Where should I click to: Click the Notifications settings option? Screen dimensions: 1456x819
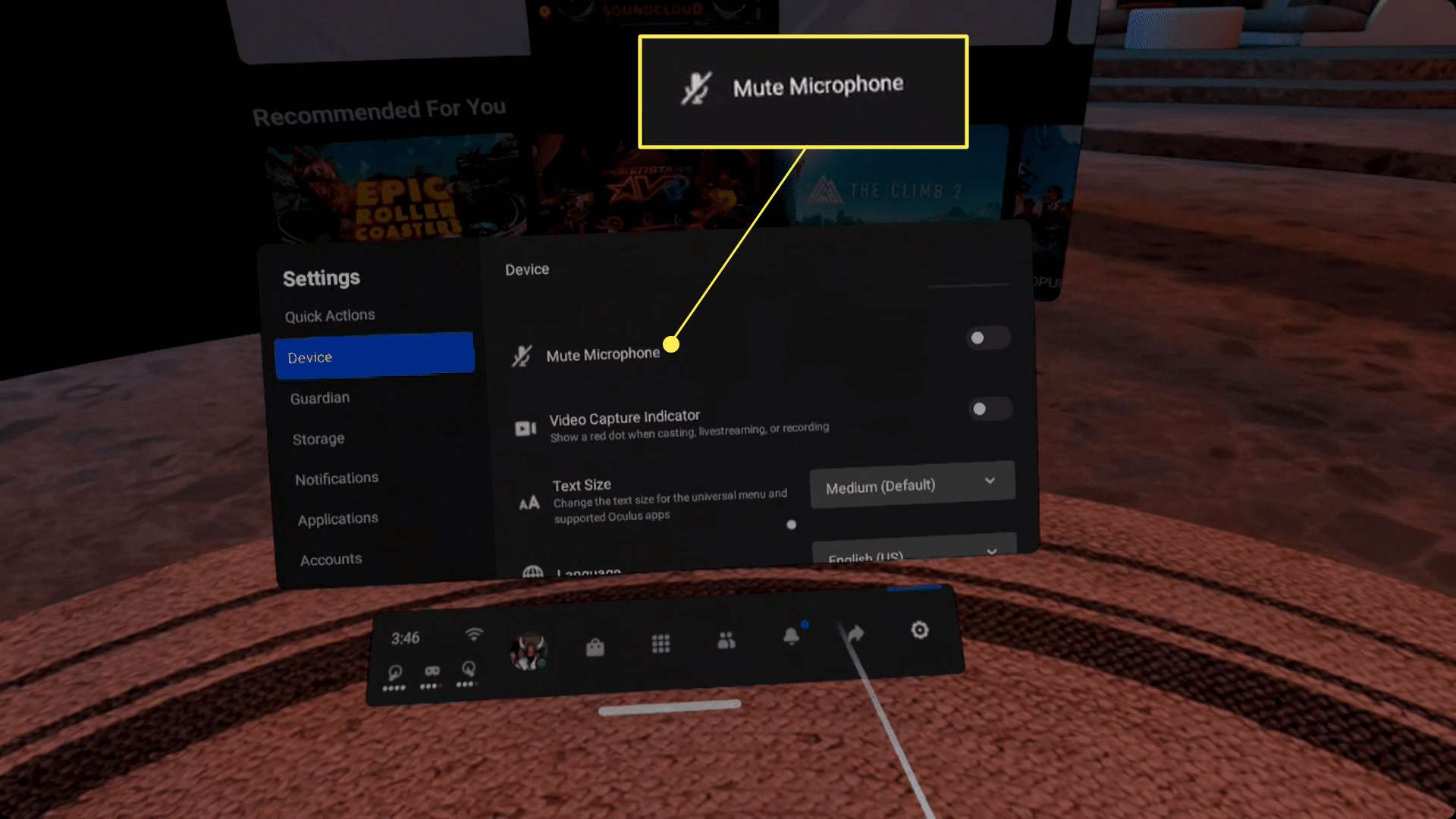click(x=337, y=478)
